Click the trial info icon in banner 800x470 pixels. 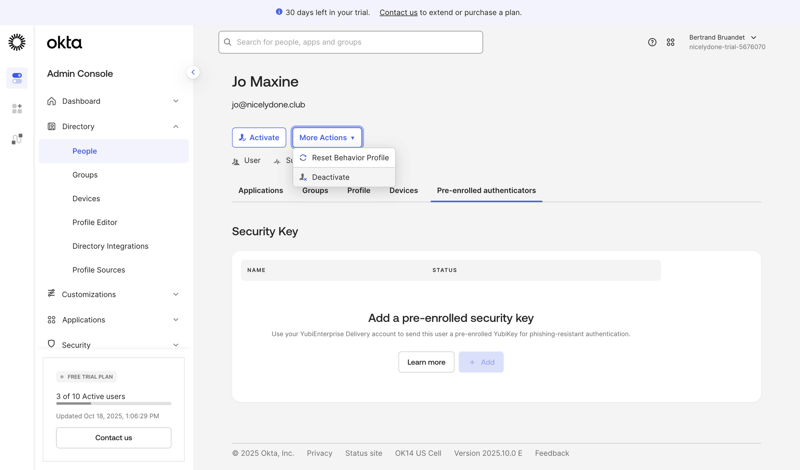(x=279, y=12)
